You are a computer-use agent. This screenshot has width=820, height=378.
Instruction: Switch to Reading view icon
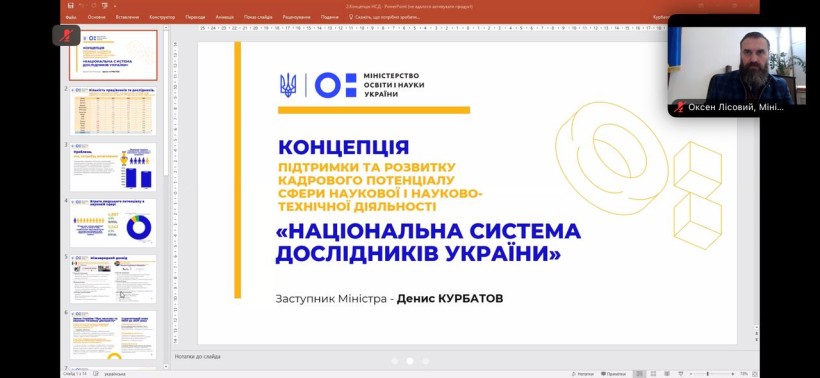pos(668,374)
